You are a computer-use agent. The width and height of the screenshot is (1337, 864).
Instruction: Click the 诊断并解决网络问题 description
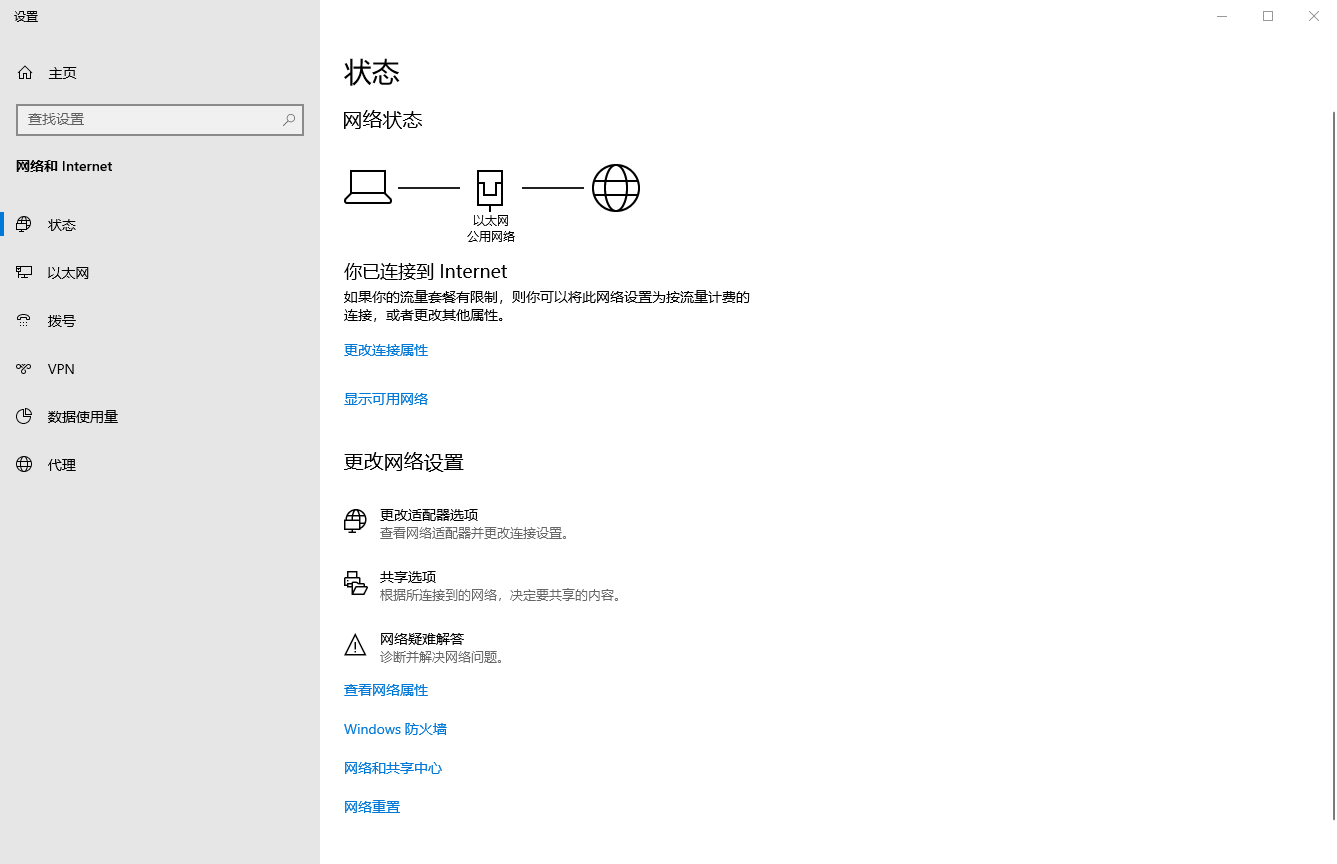point(444,657)
